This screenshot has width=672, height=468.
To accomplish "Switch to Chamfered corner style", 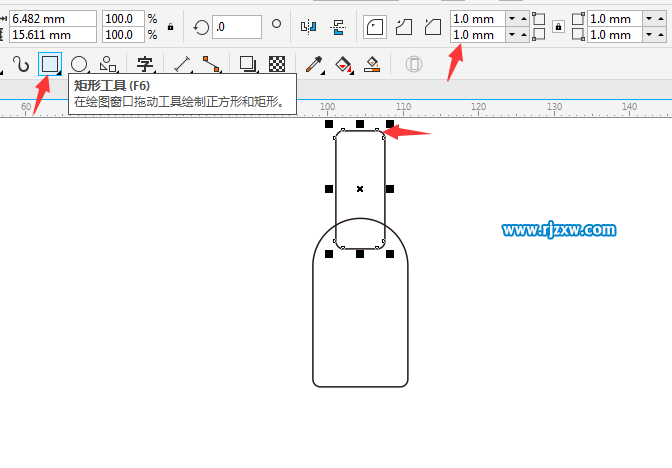I will click(x=433, y=27).
